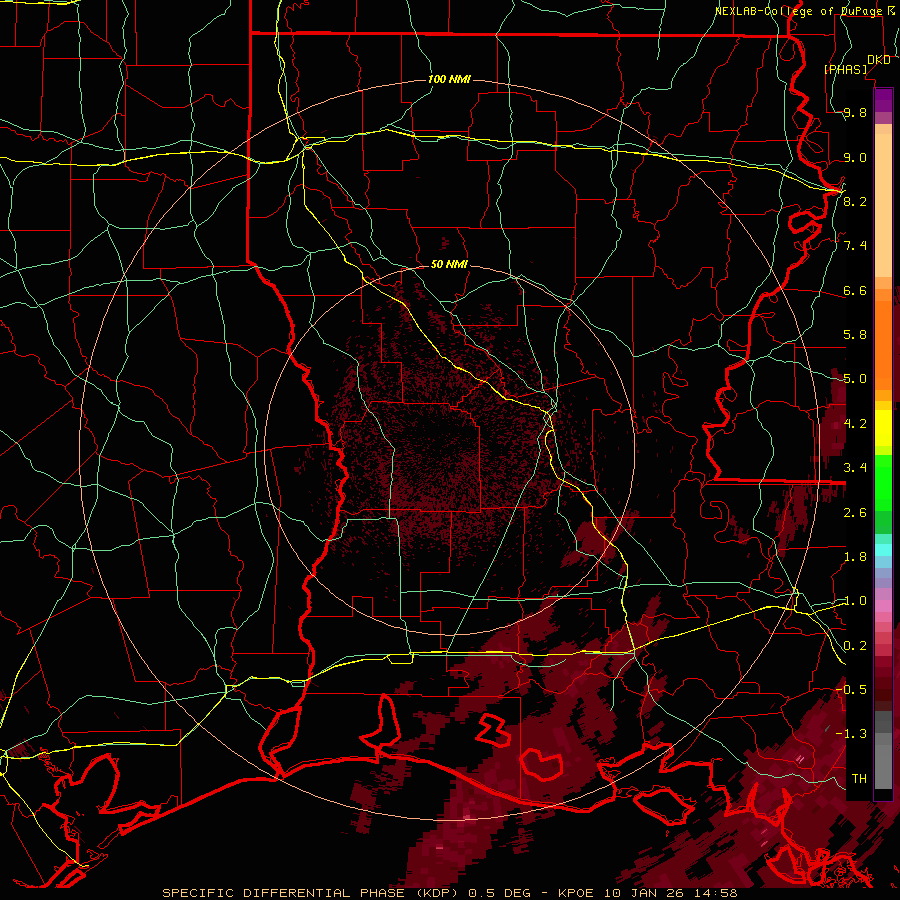
Task: Click the 8.2 value on the color scale
Action: coord(855,201)
